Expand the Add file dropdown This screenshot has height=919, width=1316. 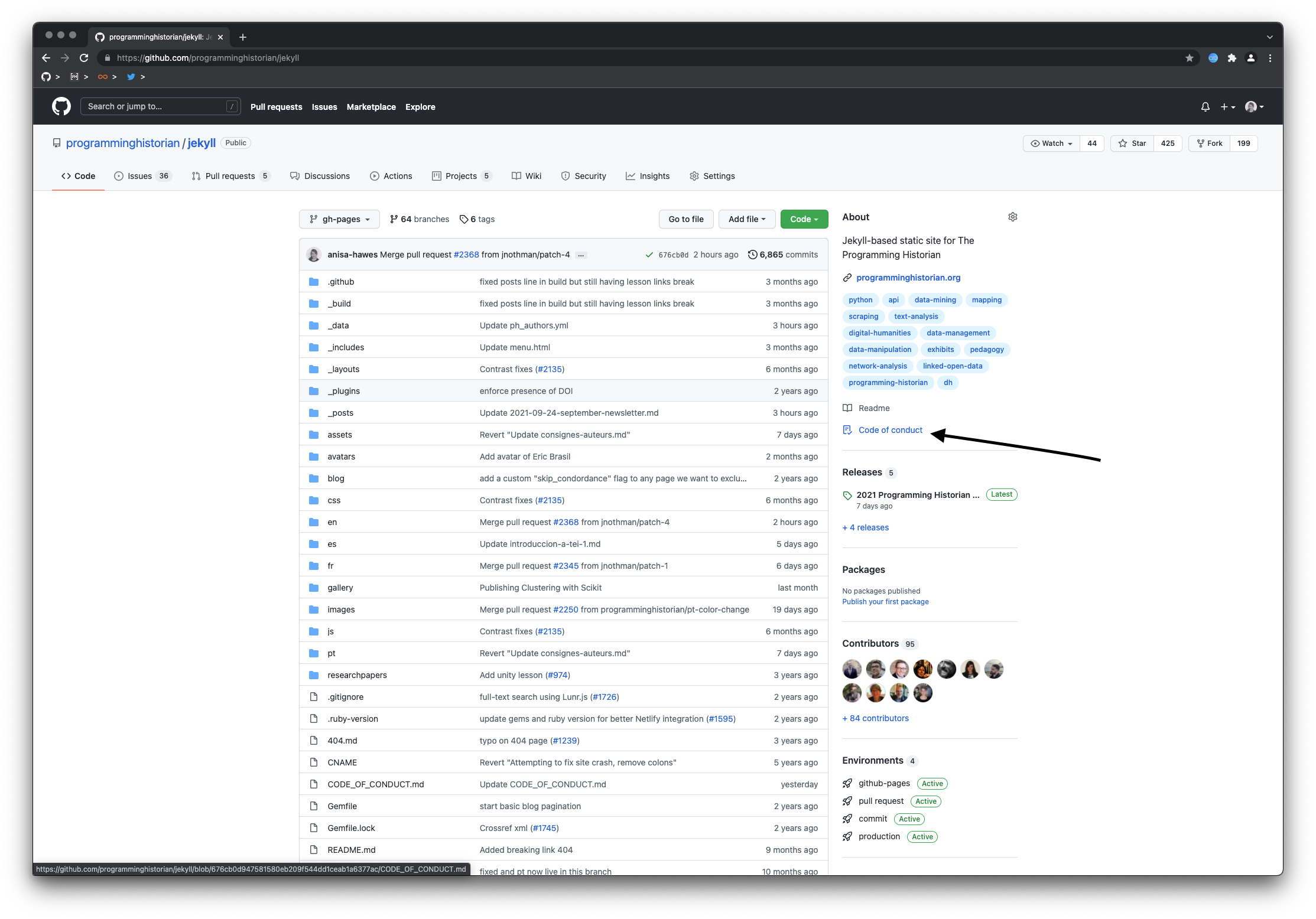pyautogui.click(x=746, y=219)
